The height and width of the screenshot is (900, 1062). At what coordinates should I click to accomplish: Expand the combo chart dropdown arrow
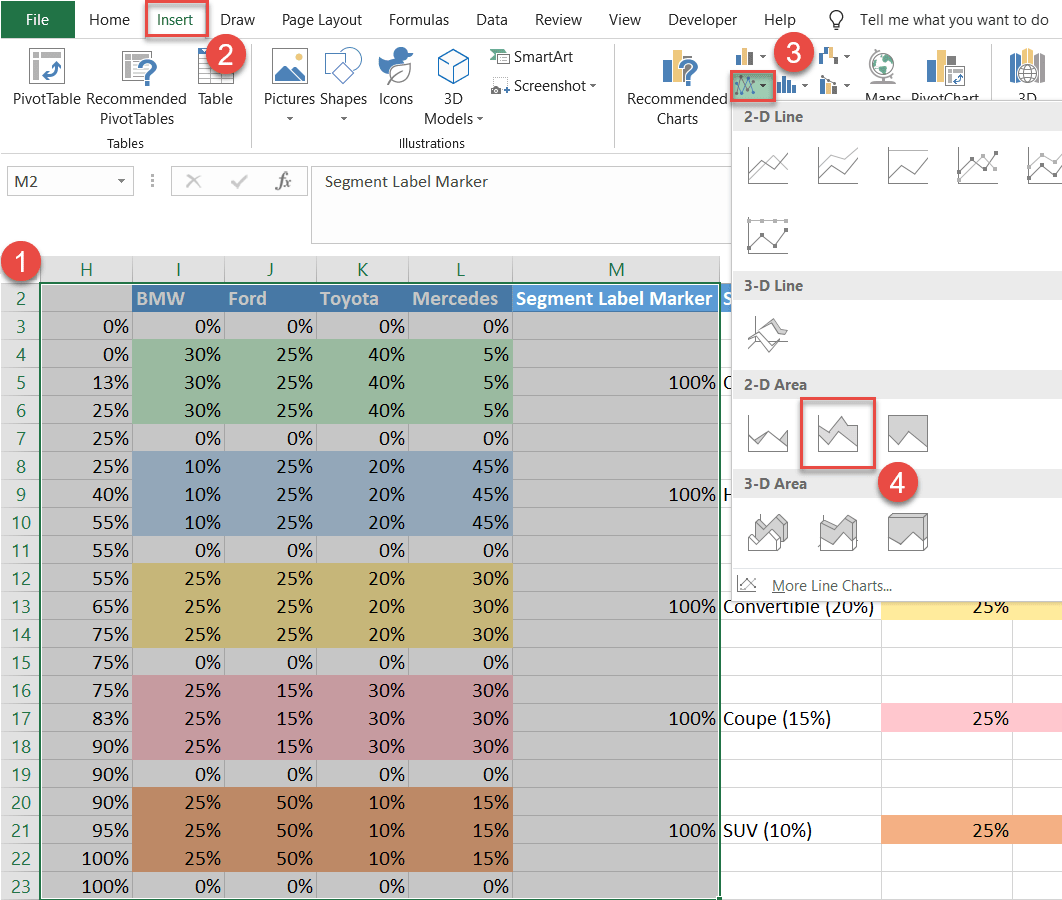[x=847, y=86]
